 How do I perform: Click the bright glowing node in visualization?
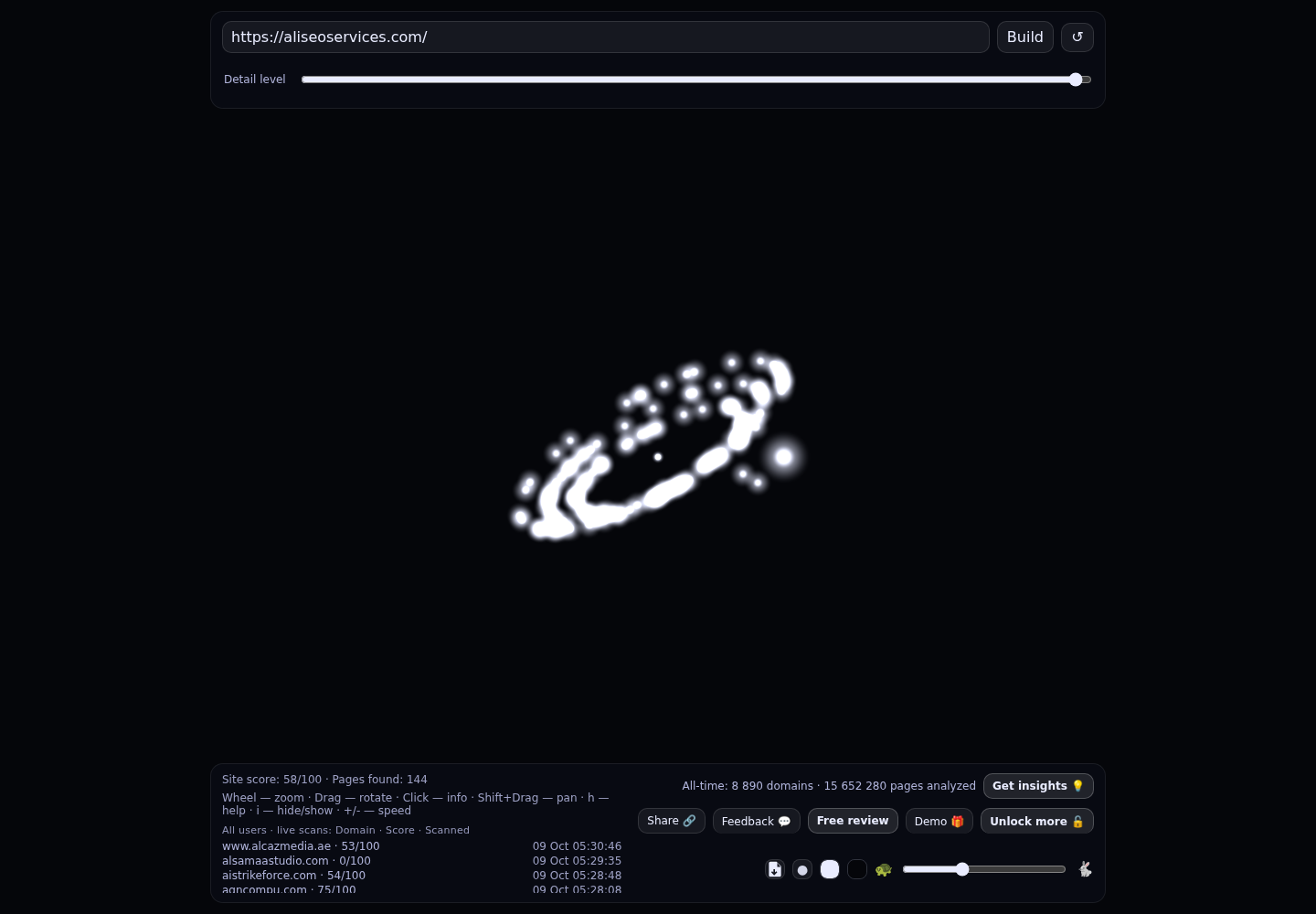[x=783, y=457]
